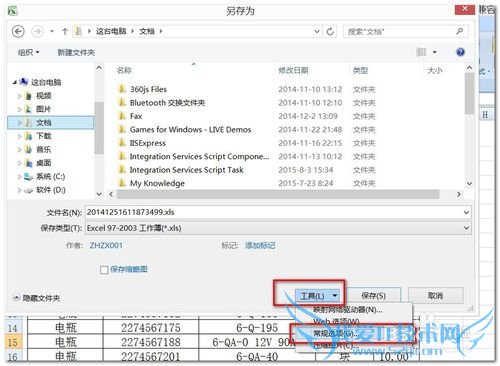Click the Back navigation arrow
The width and height of the screenshot is (500, 366).
coord(18,31)
